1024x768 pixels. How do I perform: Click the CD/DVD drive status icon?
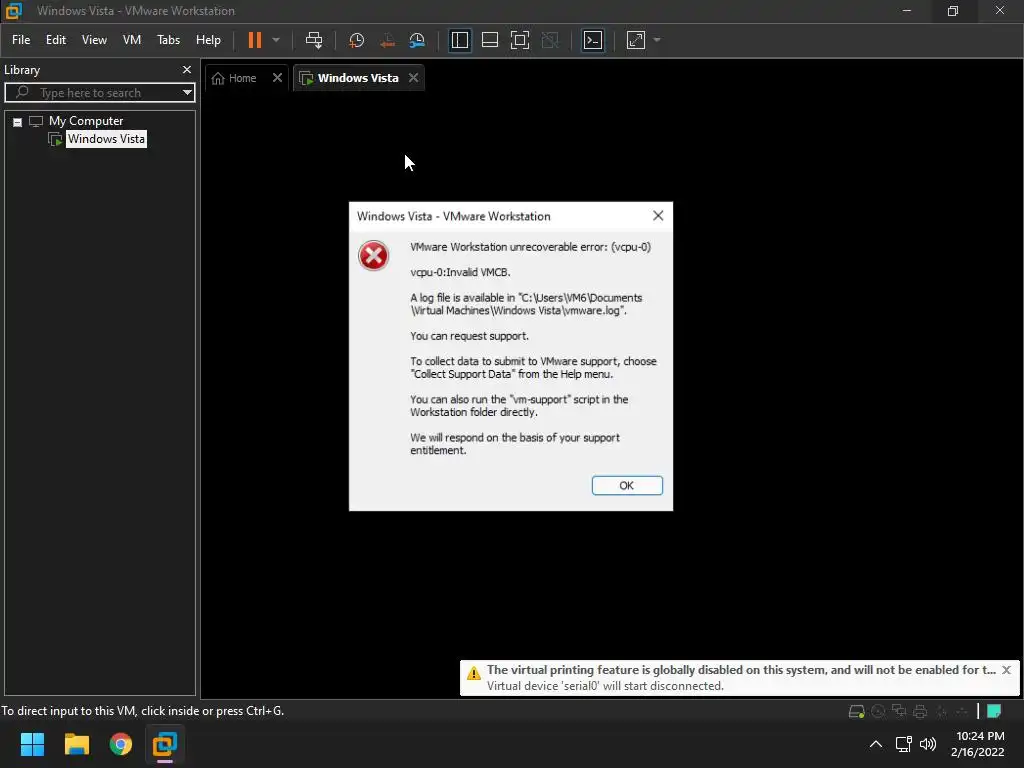click(x=878, y=712)
